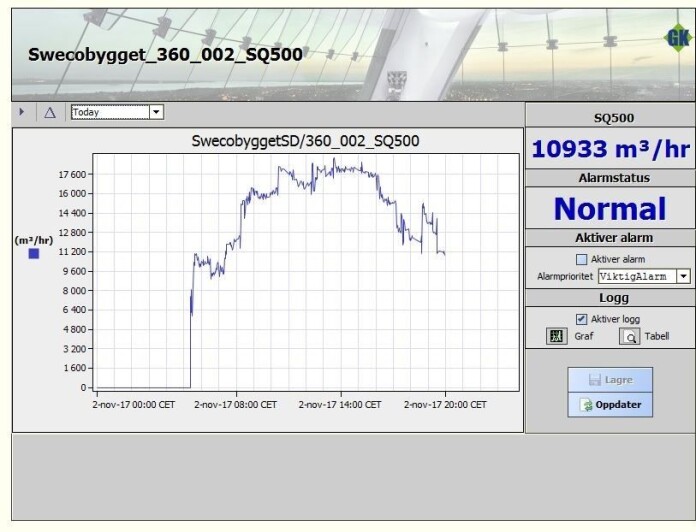Click the refresh icon on Oppdater
696x532 pixels.
[x=587, y=405]
